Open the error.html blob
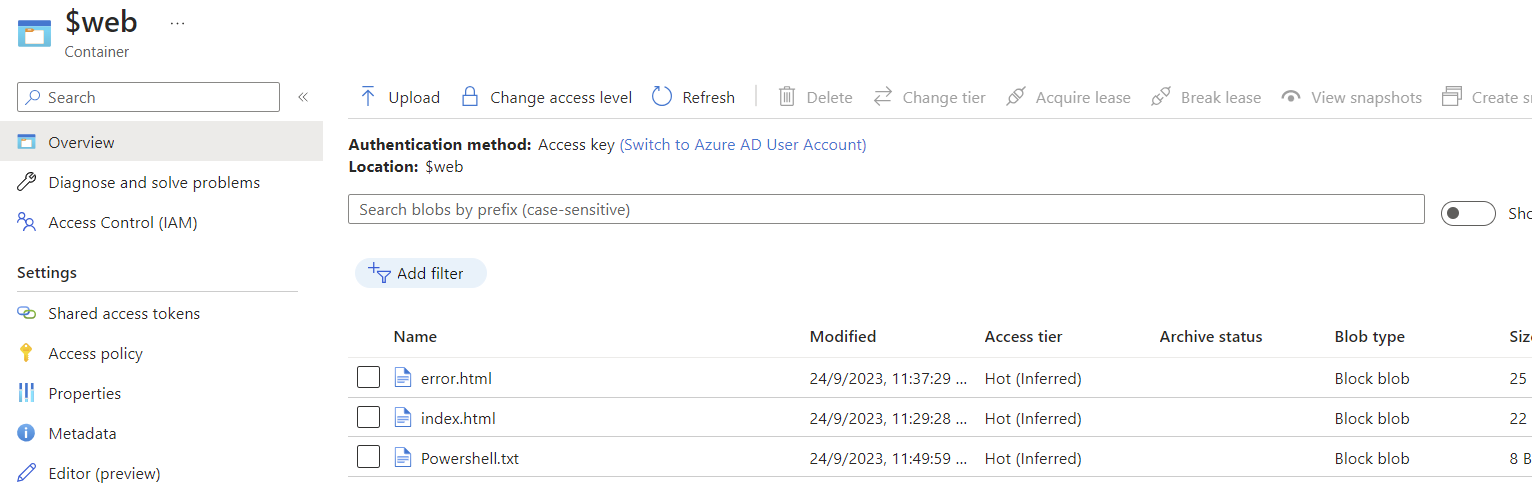Viewport: 1532px width, 496px height. (456, 378)
